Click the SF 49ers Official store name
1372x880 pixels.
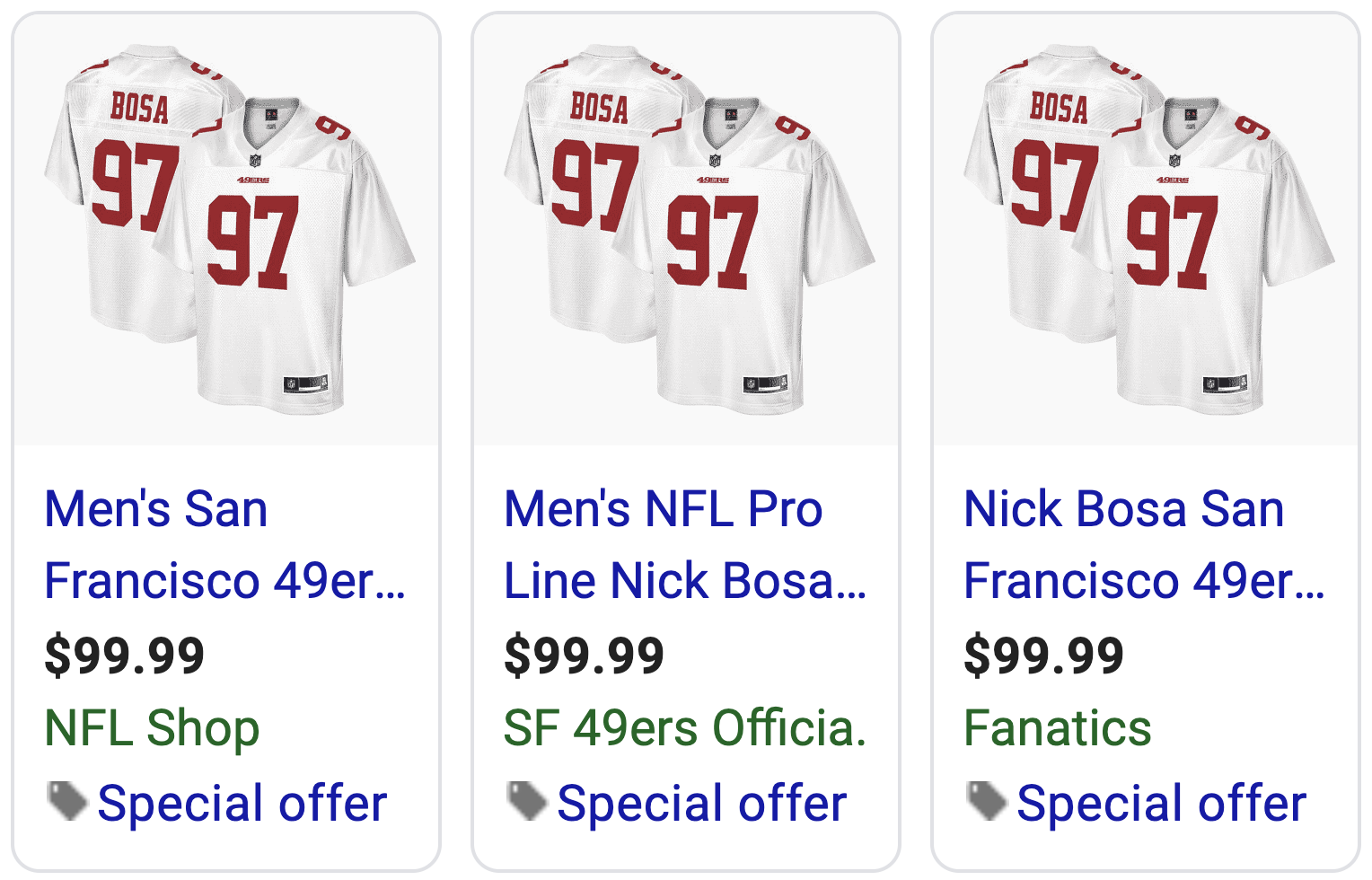684,727
